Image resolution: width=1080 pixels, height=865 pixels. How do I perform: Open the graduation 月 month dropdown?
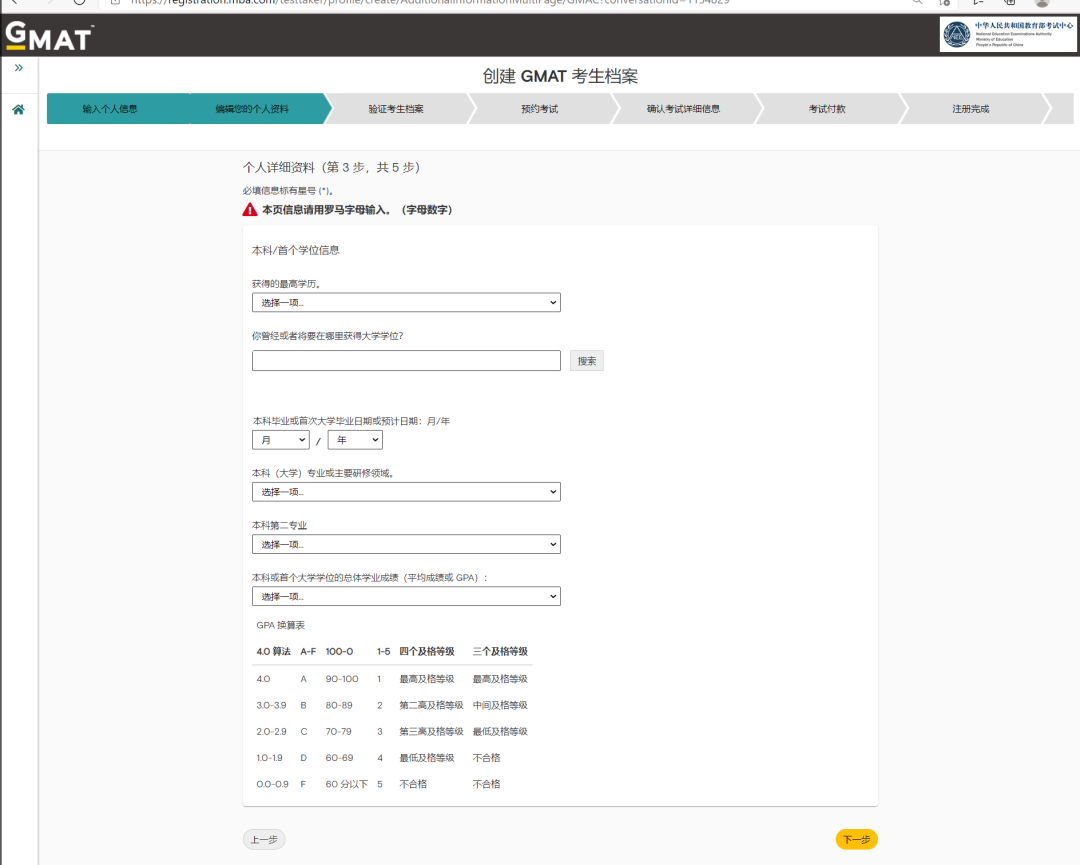click(281, 440)
